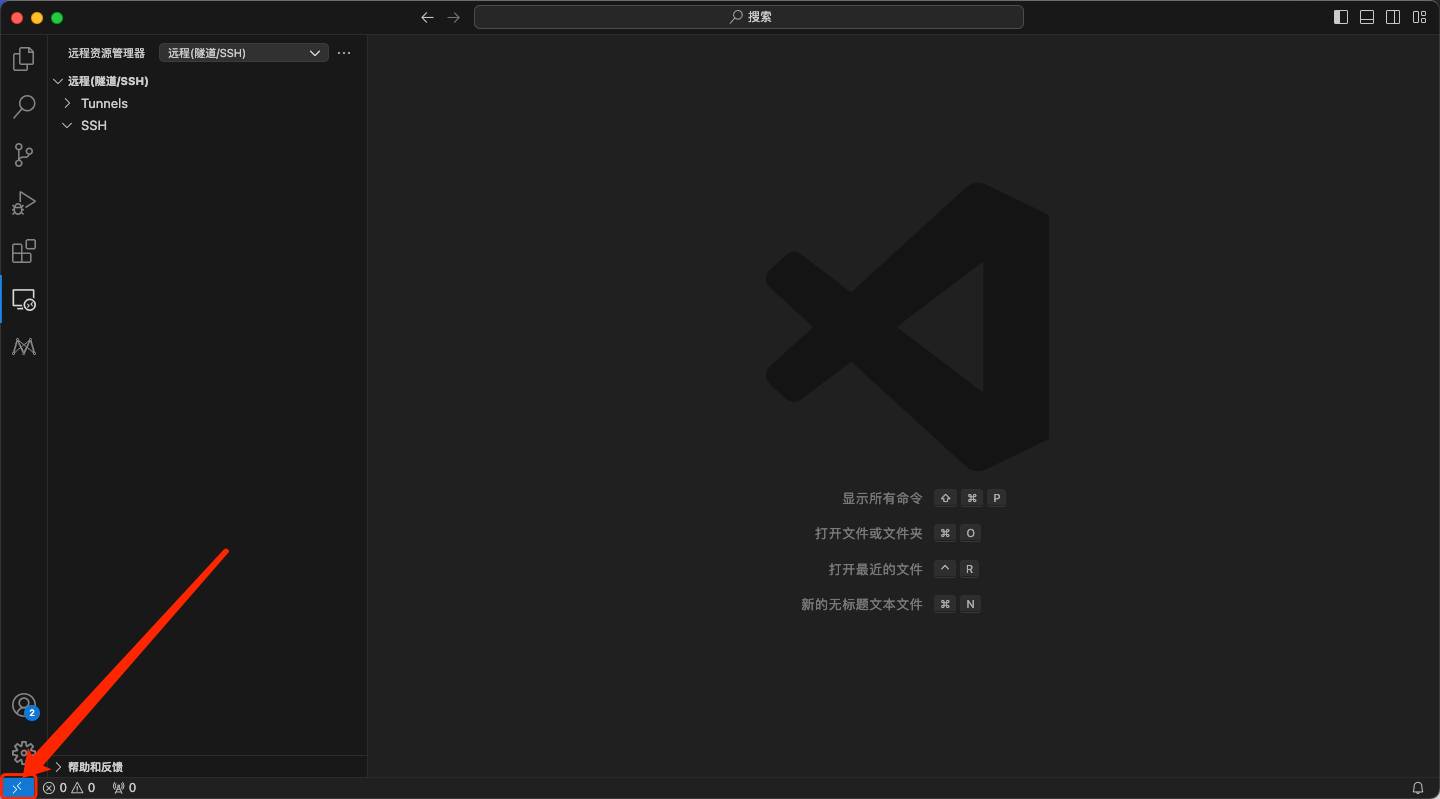
Task: Show errors and warnings in status bar
Action: 69,788
